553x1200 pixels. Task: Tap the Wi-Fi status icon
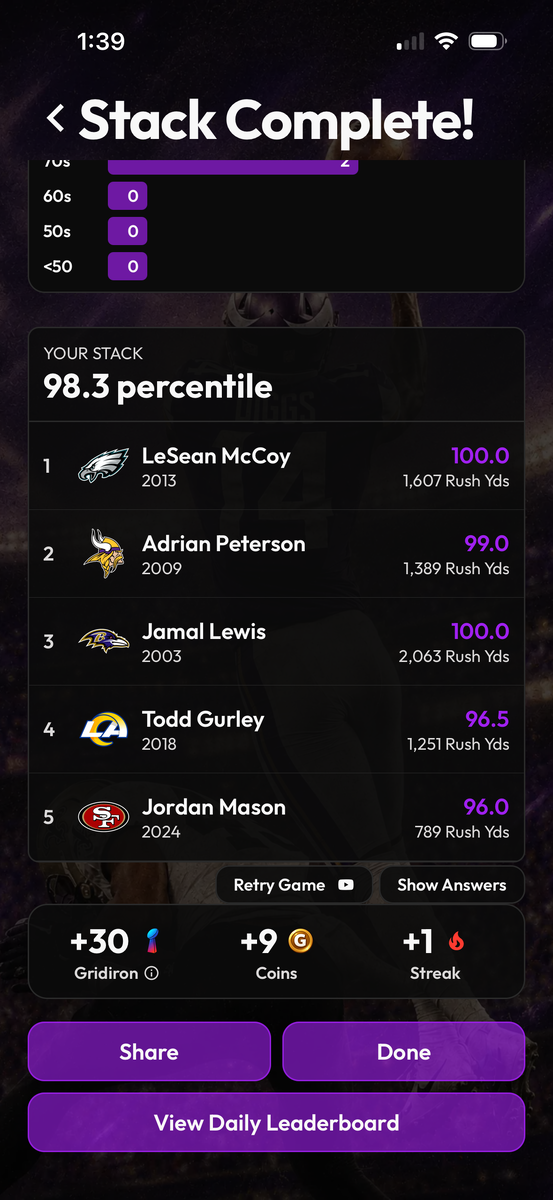click(x=444, y=42)
